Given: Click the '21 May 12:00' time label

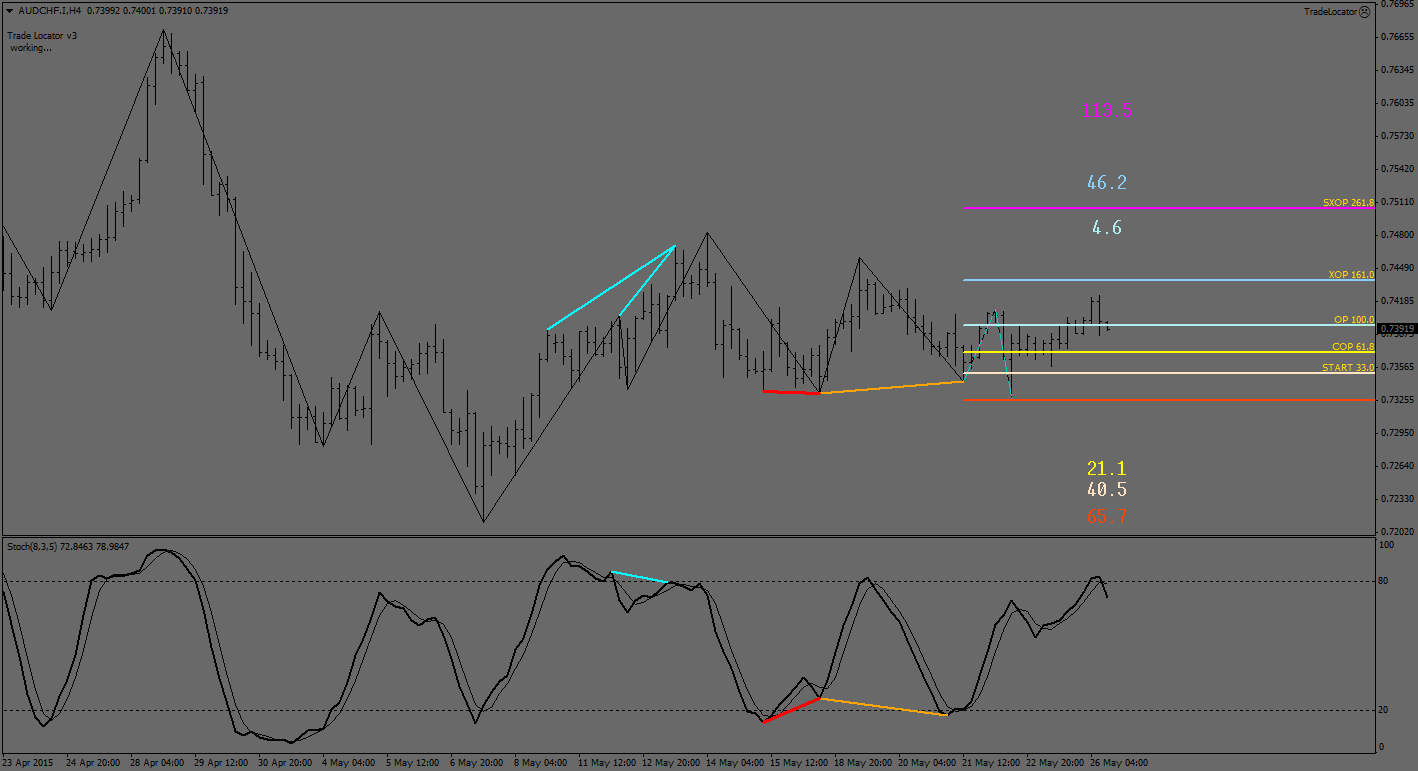Looking at the screenshot, I should point(990,762).
